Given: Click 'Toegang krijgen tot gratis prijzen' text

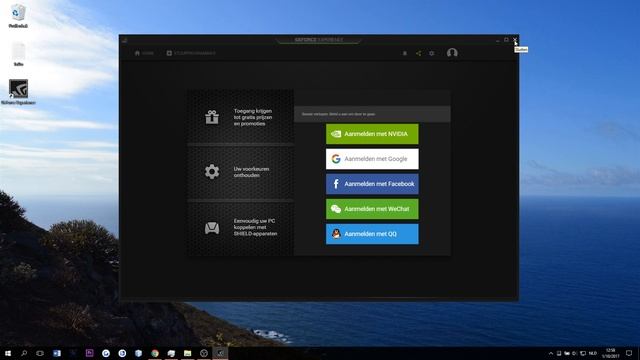Looking at the screenshot, I should tap(253, 117).
